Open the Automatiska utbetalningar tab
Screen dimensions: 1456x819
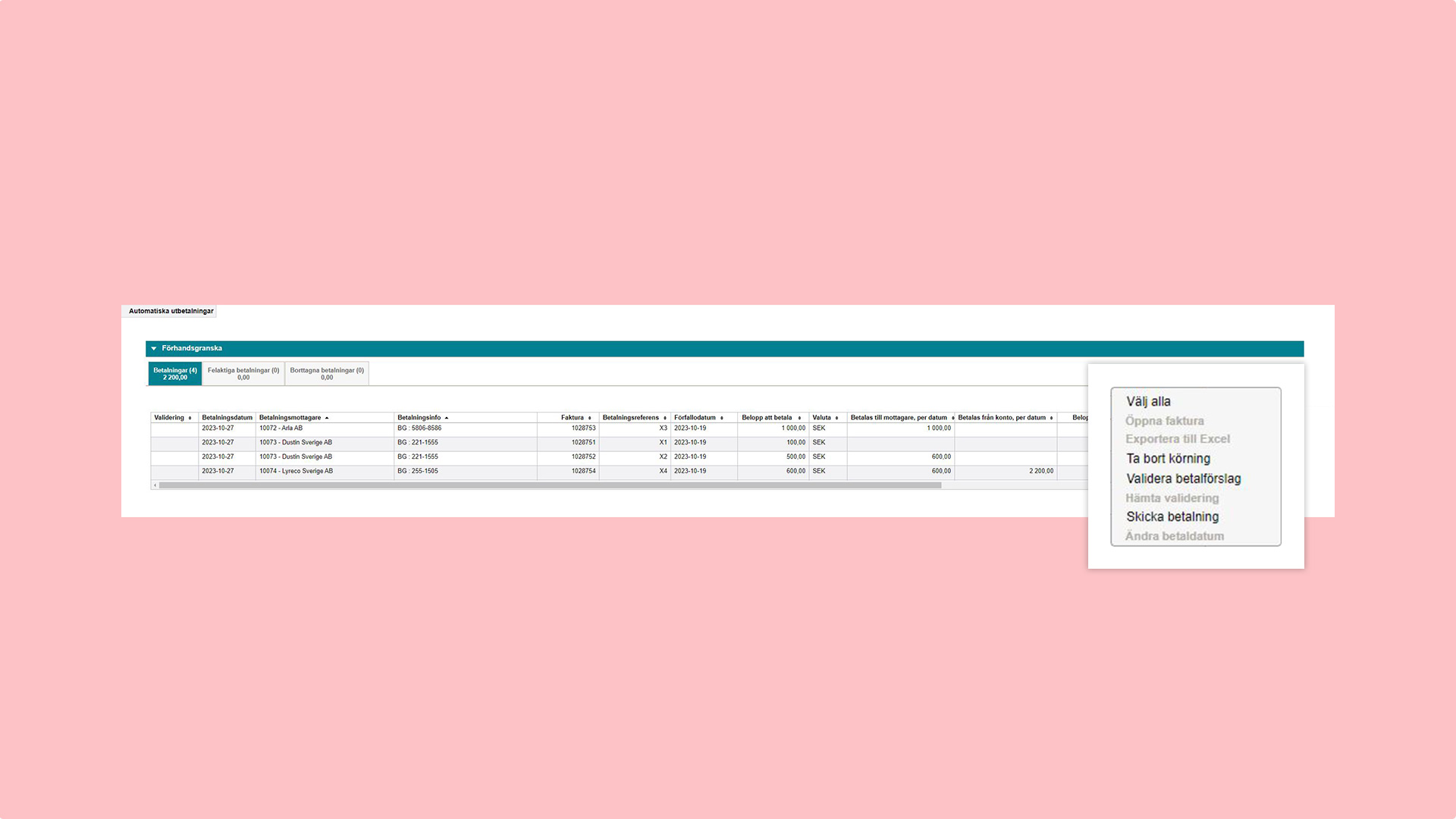171,311
